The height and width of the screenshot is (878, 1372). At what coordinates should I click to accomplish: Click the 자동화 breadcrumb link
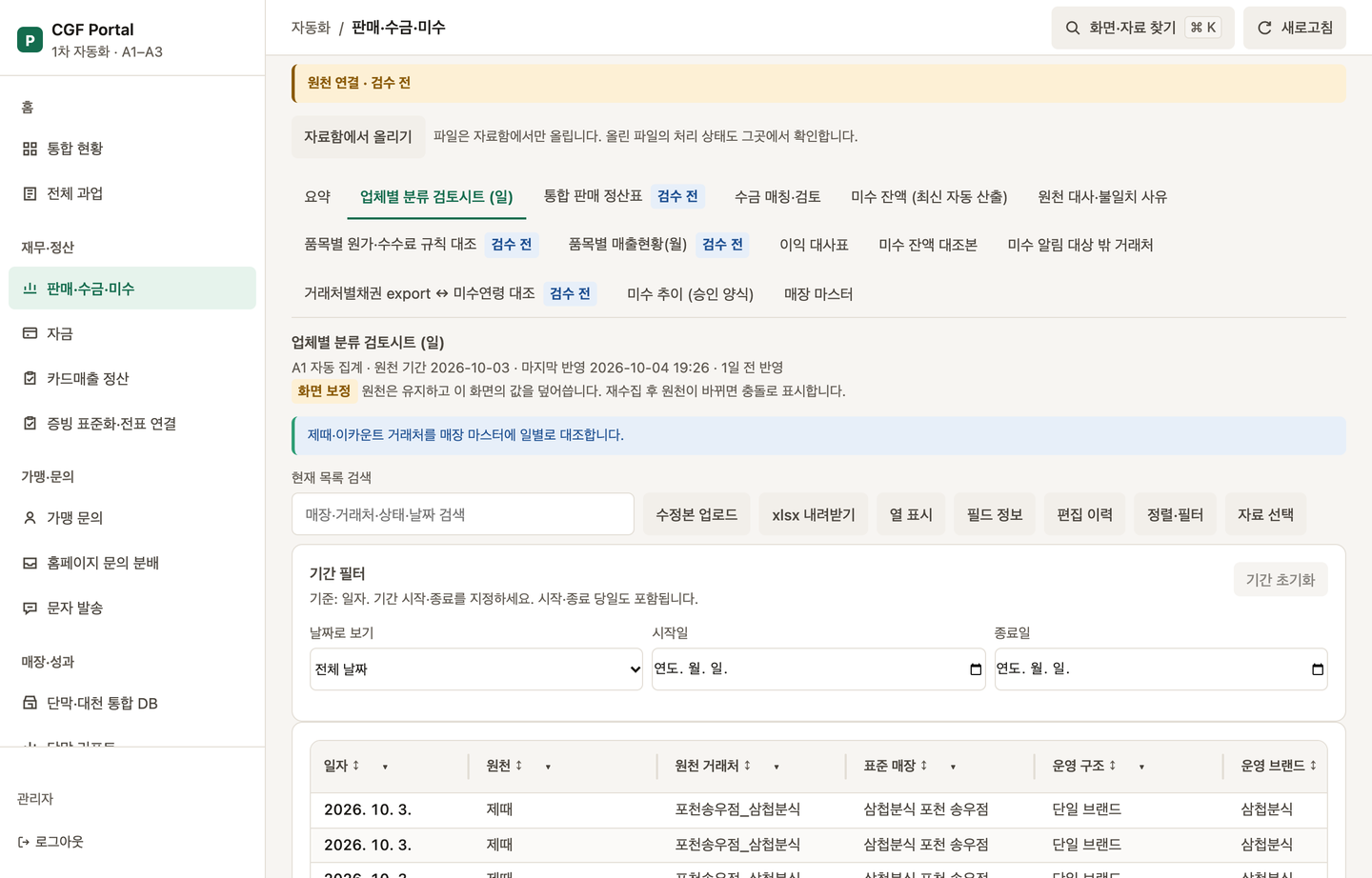tap(311, 28)
